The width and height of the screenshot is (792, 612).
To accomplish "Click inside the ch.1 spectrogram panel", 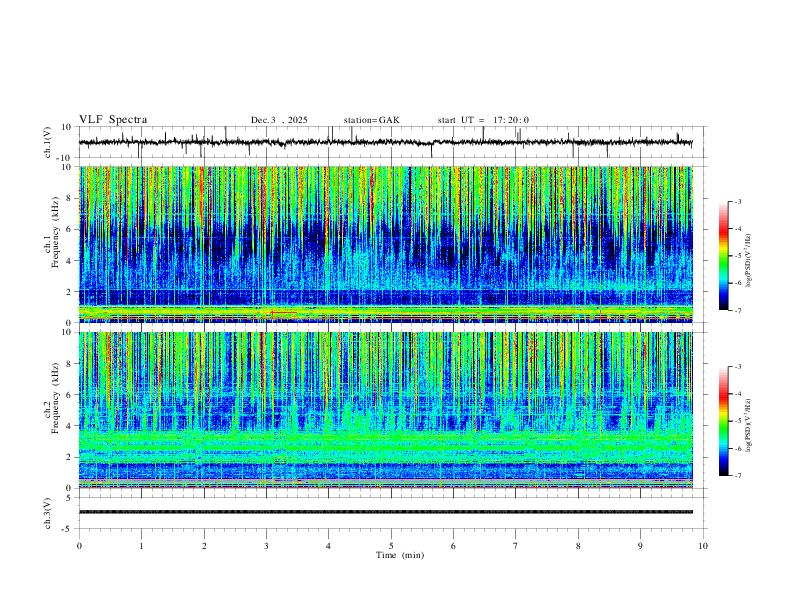I will click(385, 244).
